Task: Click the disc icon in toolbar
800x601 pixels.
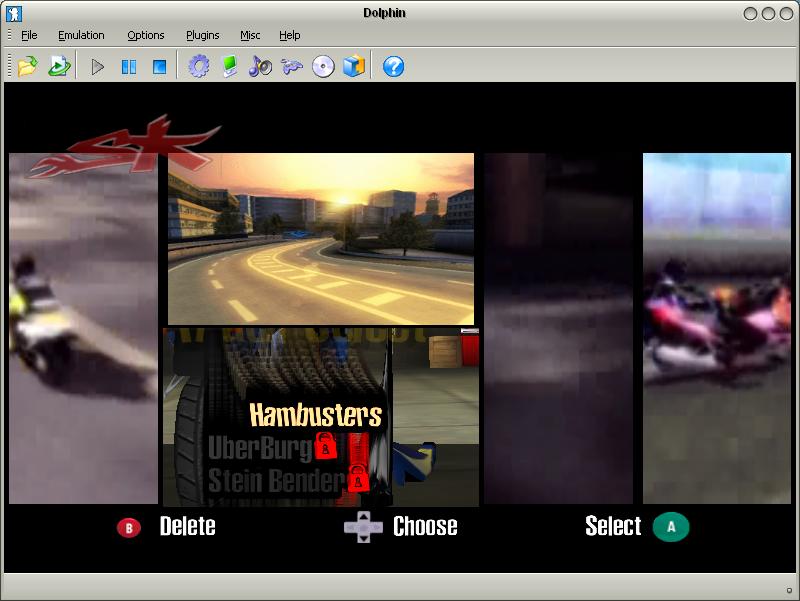Action: (x=322, y=67)
